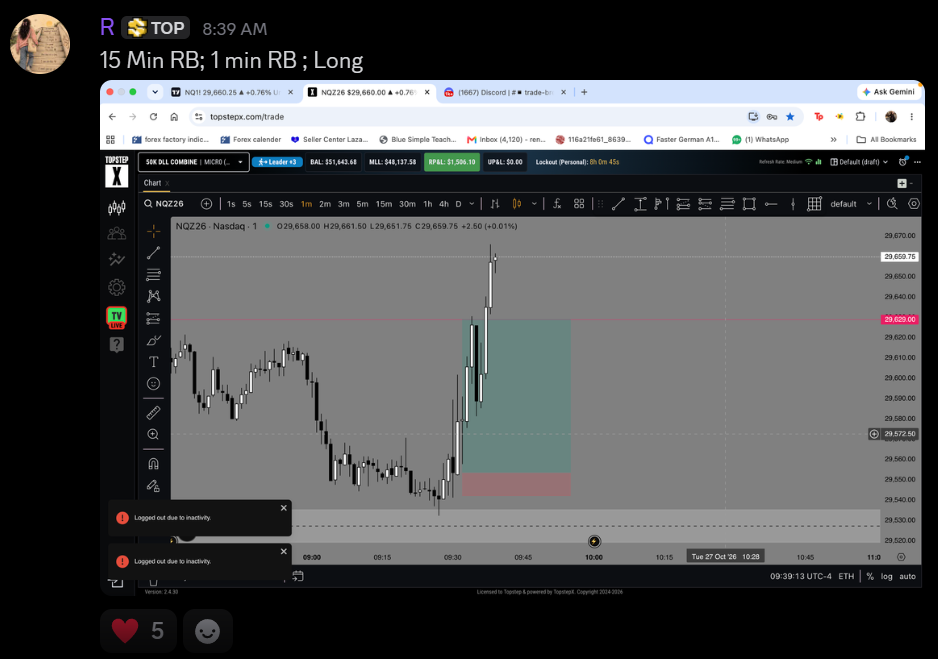Select the Chart panel tab
This screenshot has width=938, height=659.
153,183
